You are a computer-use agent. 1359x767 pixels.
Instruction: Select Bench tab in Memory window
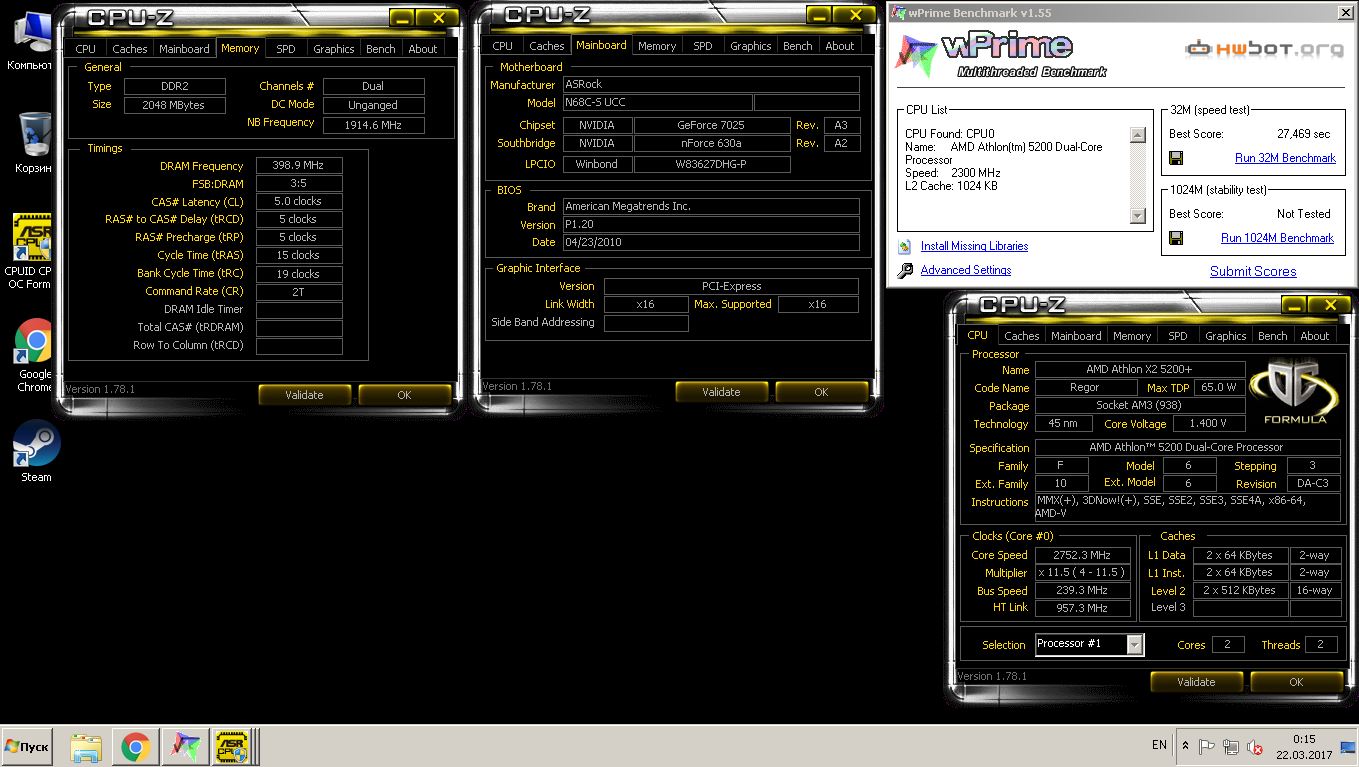point(381,49)
